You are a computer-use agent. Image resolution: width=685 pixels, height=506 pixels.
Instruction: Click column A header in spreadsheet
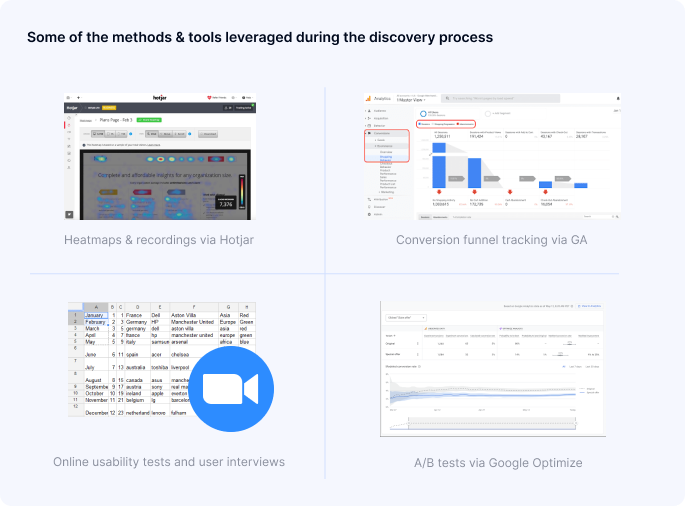pos(96,307)
